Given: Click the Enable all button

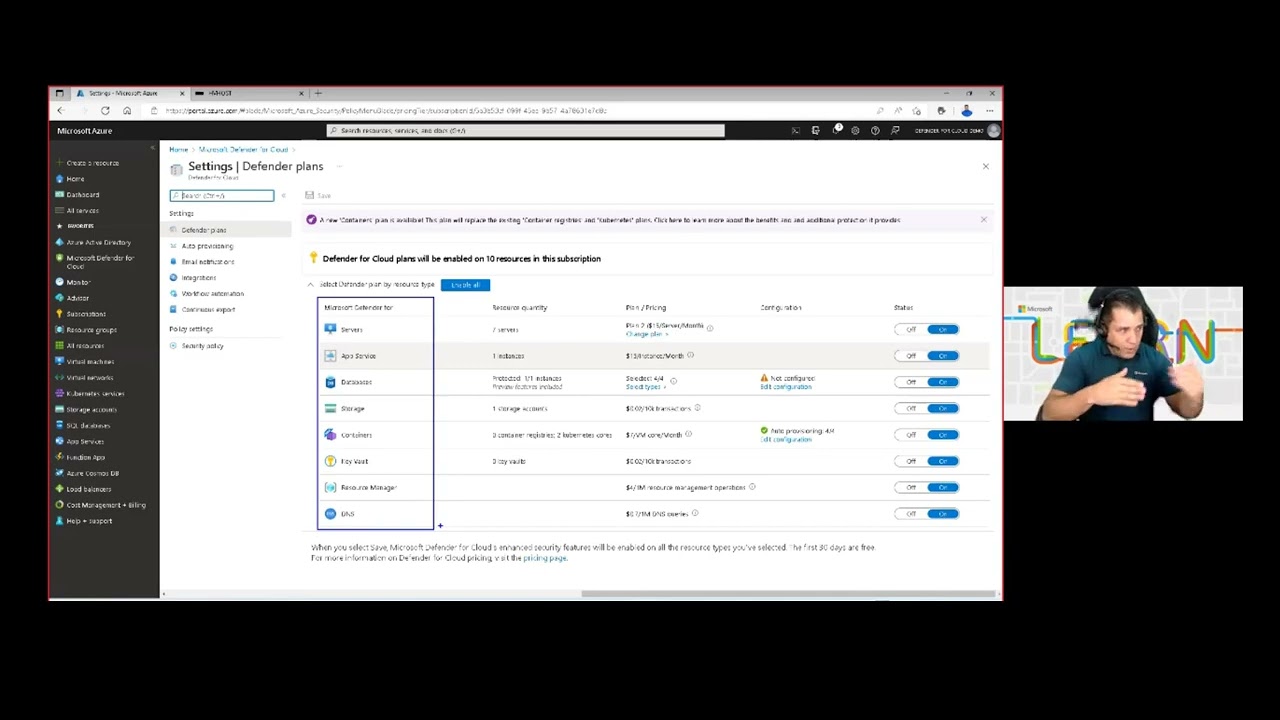Looking at the screenshot, I should click(465, 285).
